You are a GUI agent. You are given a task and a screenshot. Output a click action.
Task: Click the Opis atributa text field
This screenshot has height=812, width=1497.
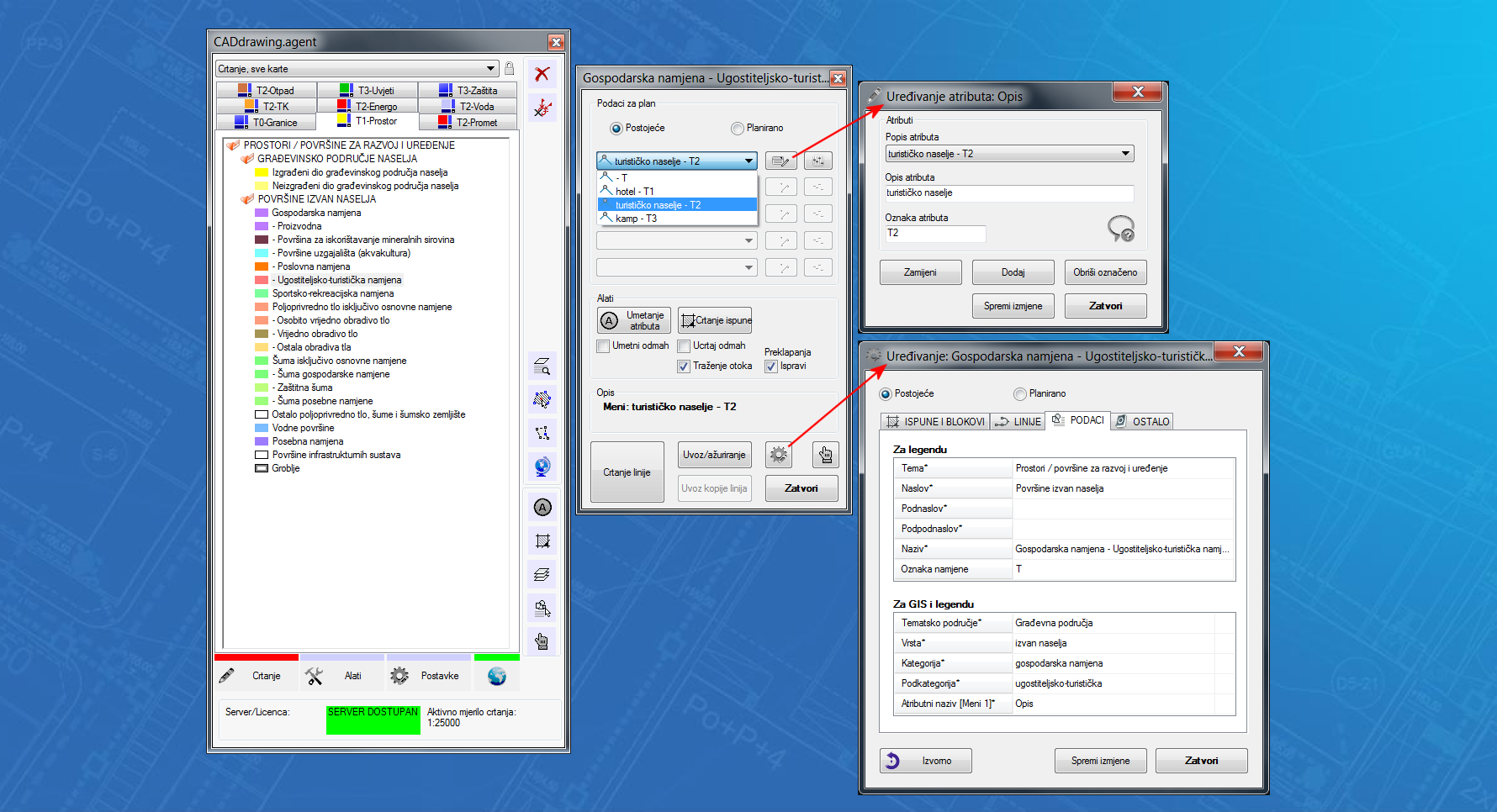pos(1009,193)
